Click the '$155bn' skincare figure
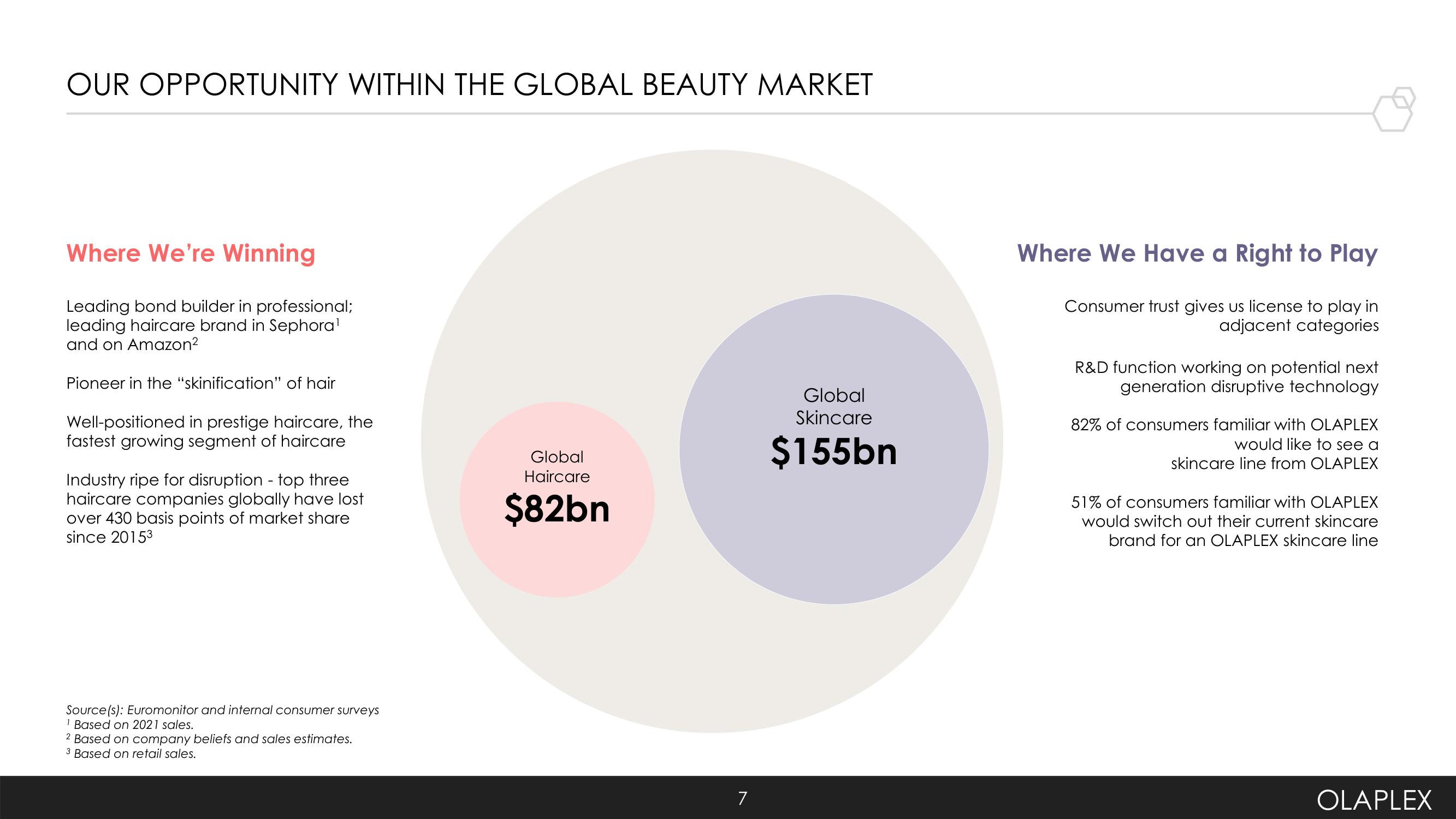 (x=834, y=452)
